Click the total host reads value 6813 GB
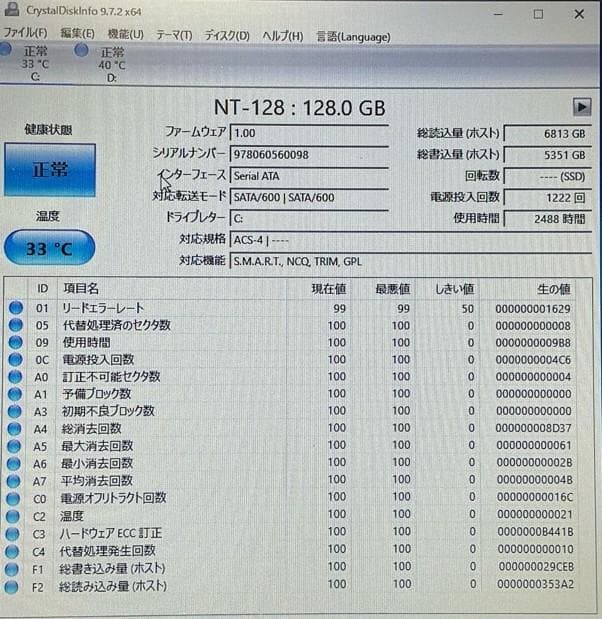 click(x=548, y=134)
